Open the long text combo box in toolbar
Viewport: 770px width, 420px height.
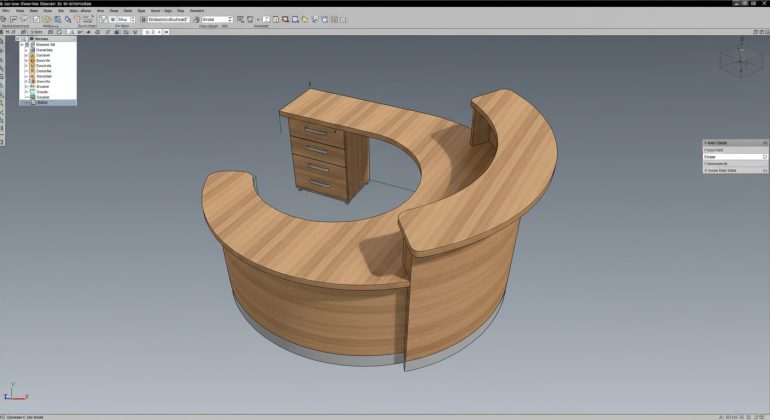click(x=168, y=19)
